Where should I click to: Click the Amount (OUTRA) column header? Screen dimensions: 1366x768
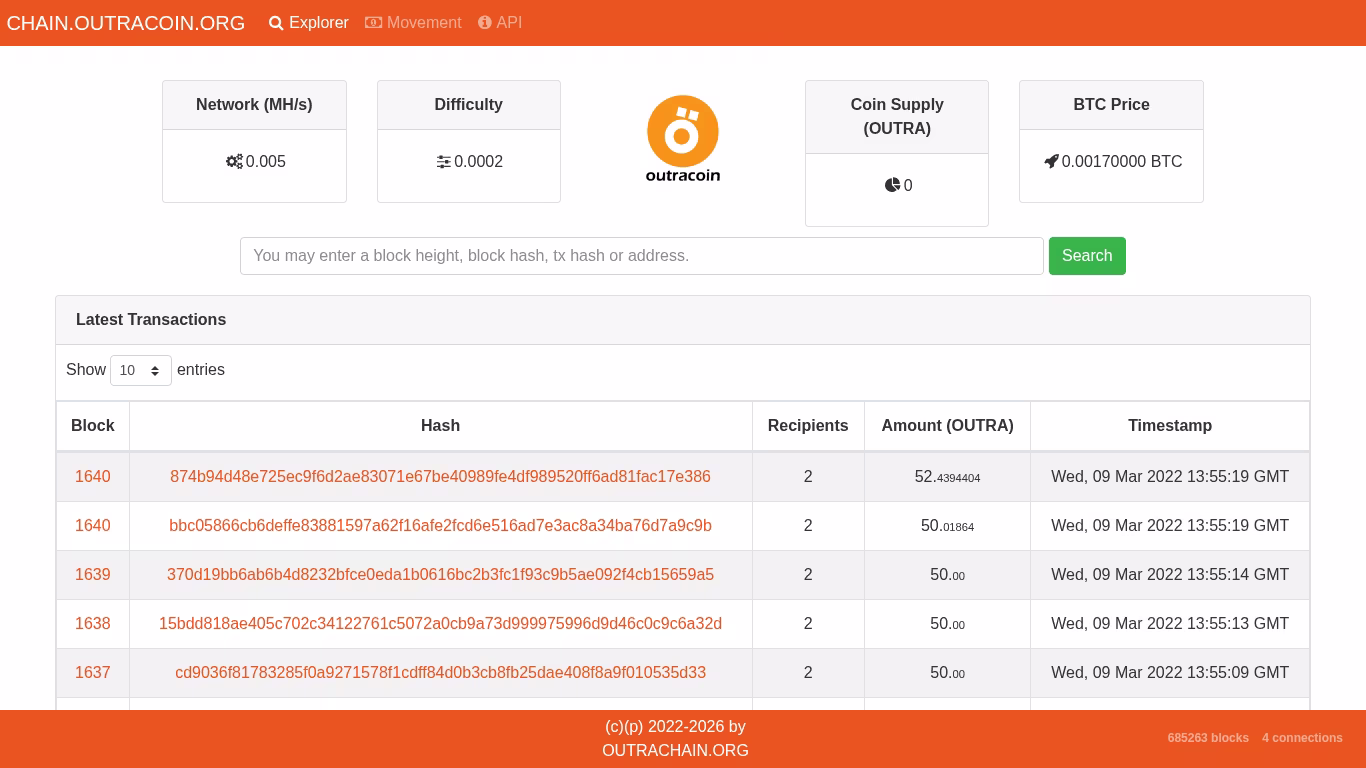point(947,426)
